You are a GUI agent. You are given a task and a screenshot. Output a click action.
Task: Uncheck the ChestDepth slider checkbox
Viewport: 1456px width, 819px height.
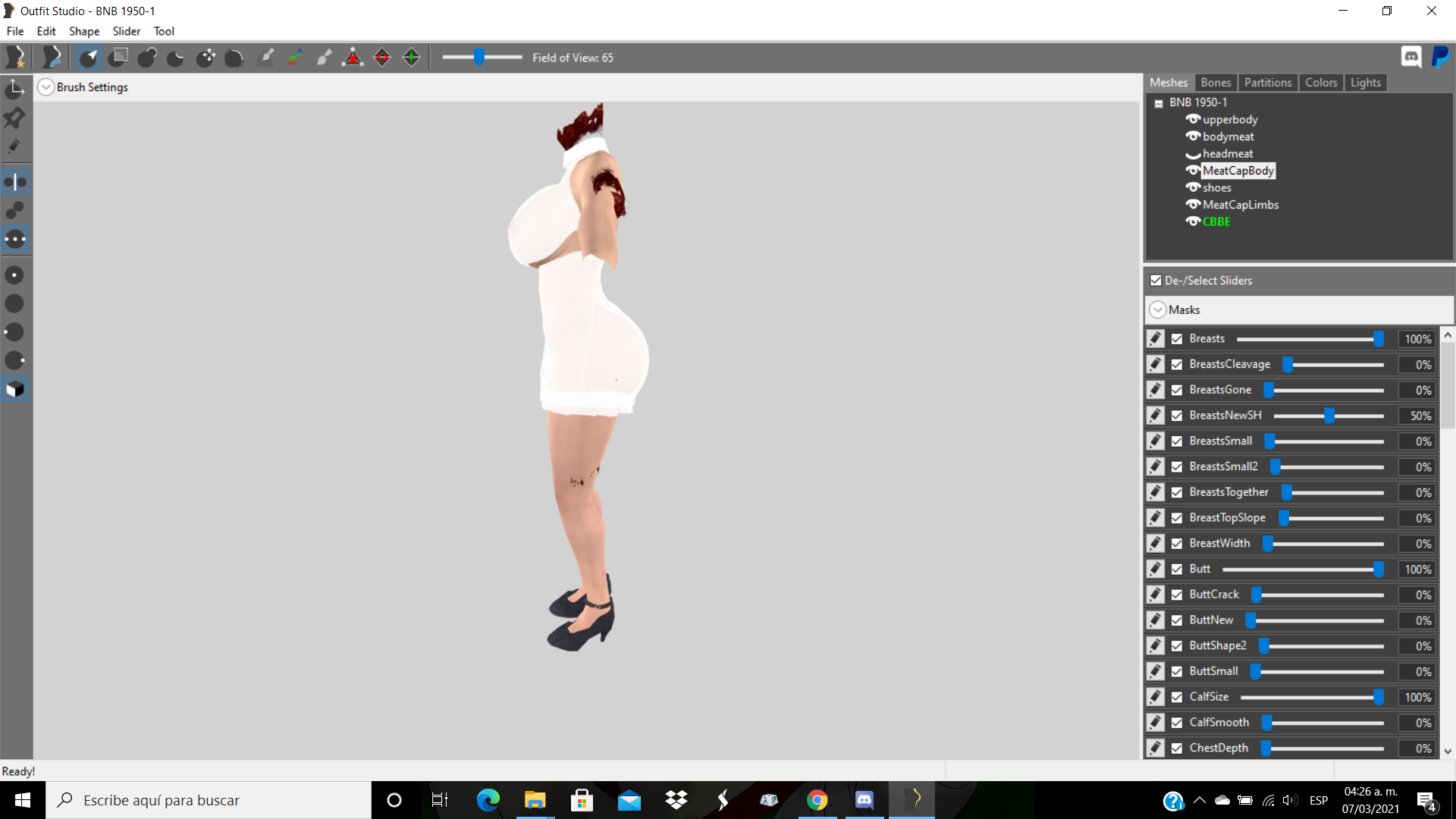pos(1177,748)
